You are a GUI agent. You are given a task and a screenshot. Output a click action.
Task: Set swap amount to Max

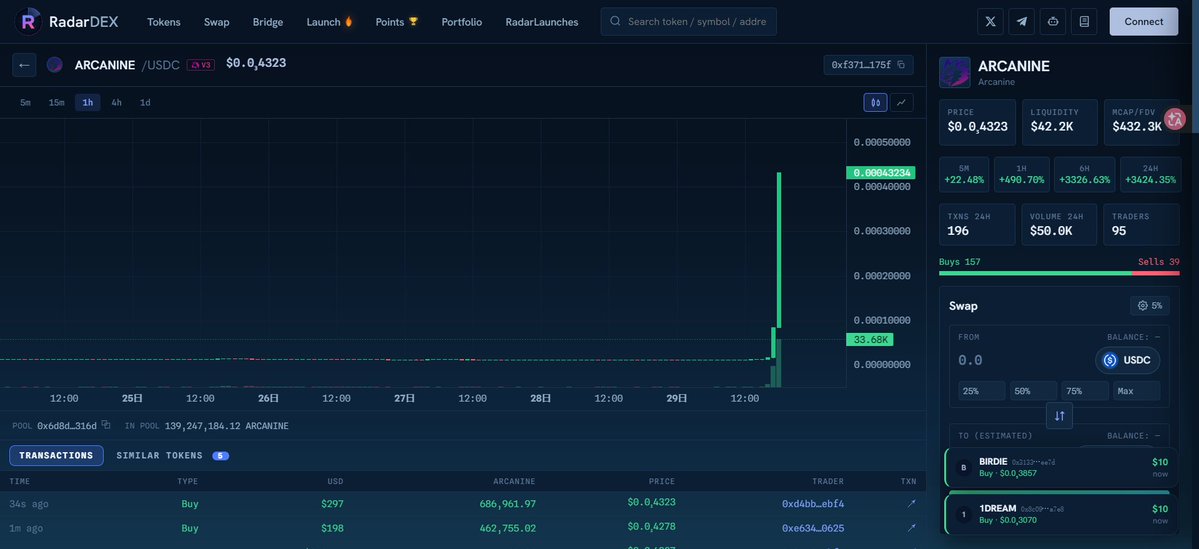coord(1136,391)
